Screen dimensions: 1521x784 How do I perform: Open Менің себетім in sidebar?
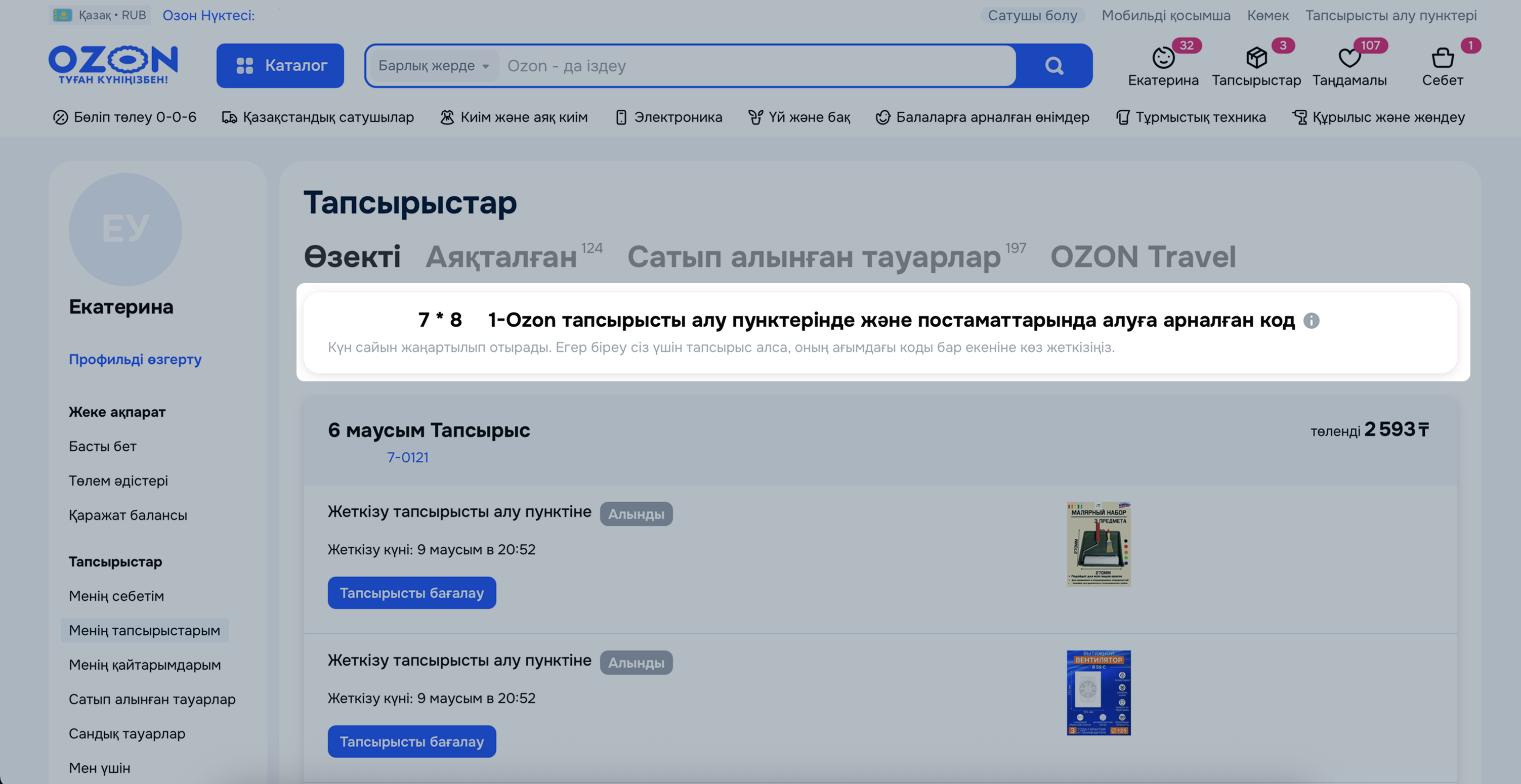(116, 596)
